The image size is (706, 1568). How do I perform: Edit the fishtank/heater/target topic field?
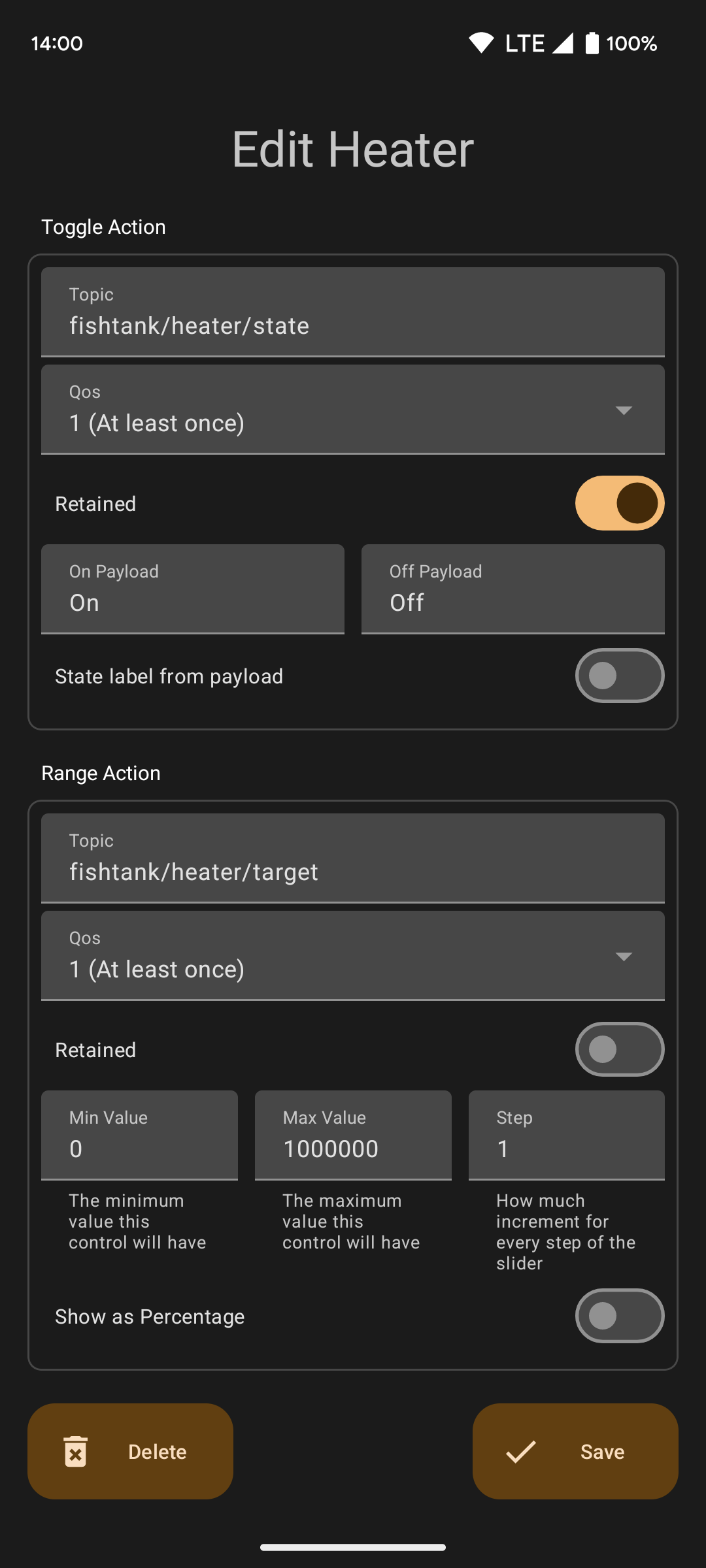pyautogui.click(x=353, y=858)
